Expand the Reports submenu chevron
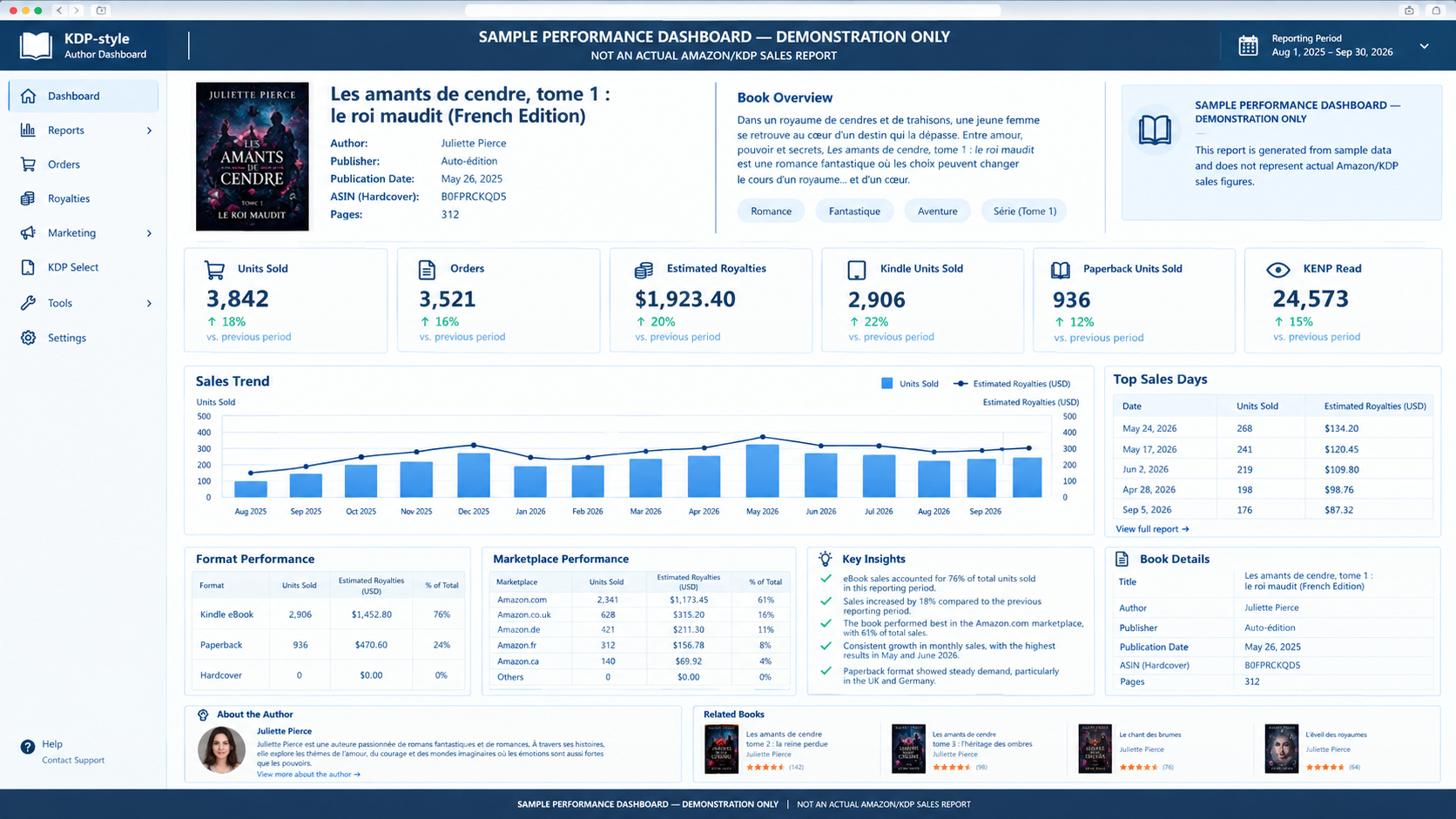Screen dimensions: 1456x819 click(x=150, y=131)
